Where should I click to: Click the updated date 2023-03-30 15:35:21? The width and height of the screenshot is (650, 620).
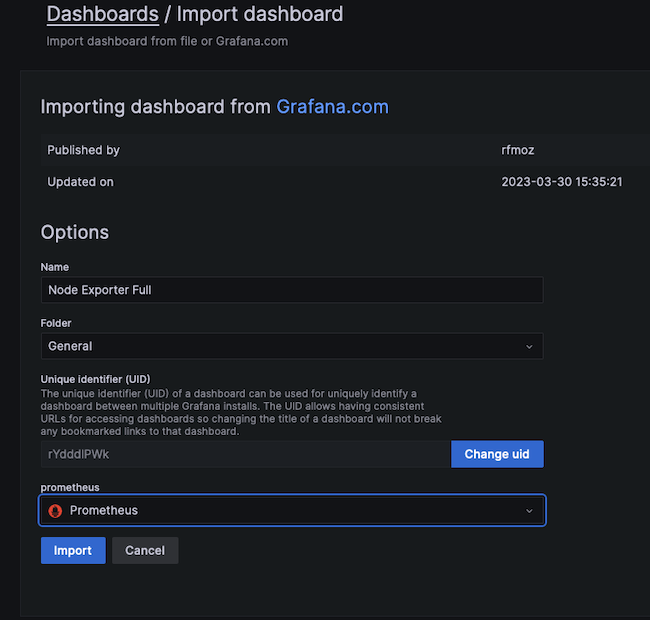point(562,182)
